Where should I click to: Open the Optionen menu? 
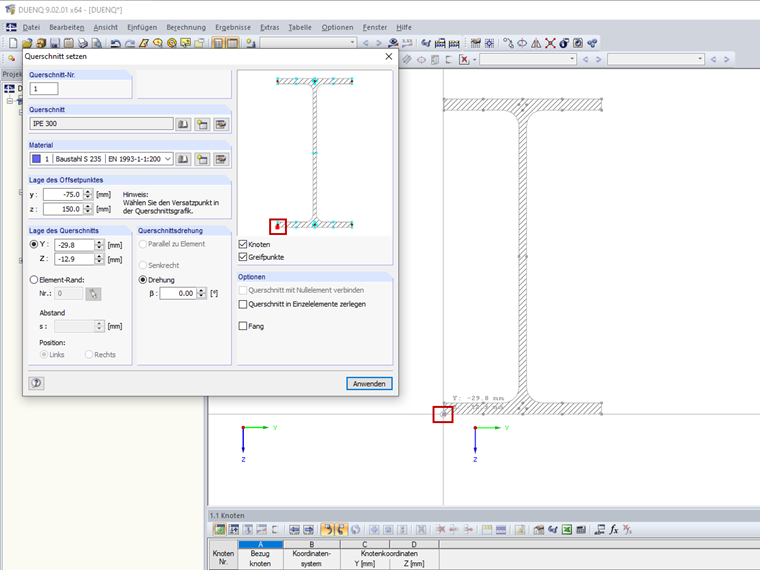point(337,27)
